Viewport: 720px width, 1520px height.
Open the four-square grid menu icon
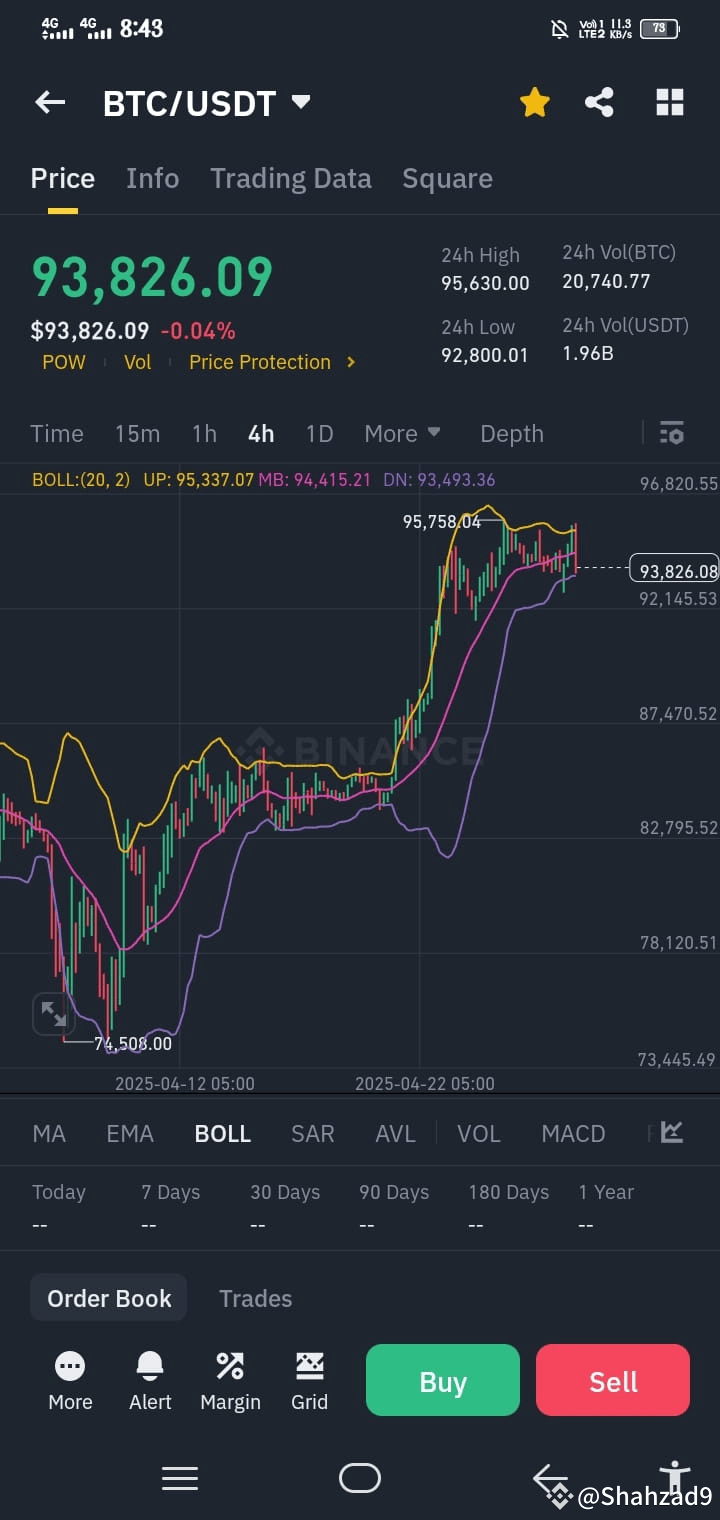pyautogui.click(x=670, y=102)
